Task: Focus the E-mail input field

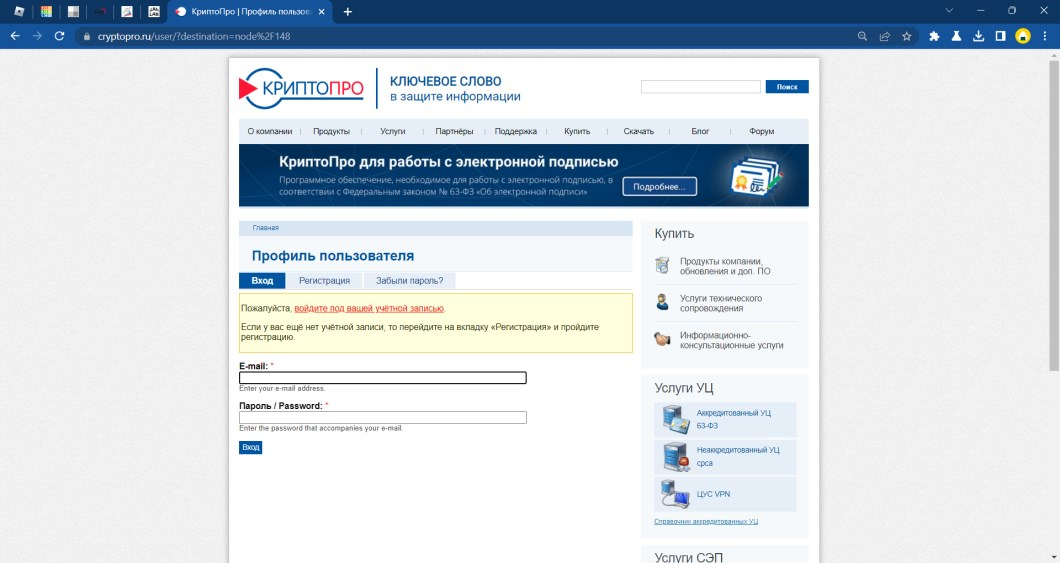Action: 383,378
